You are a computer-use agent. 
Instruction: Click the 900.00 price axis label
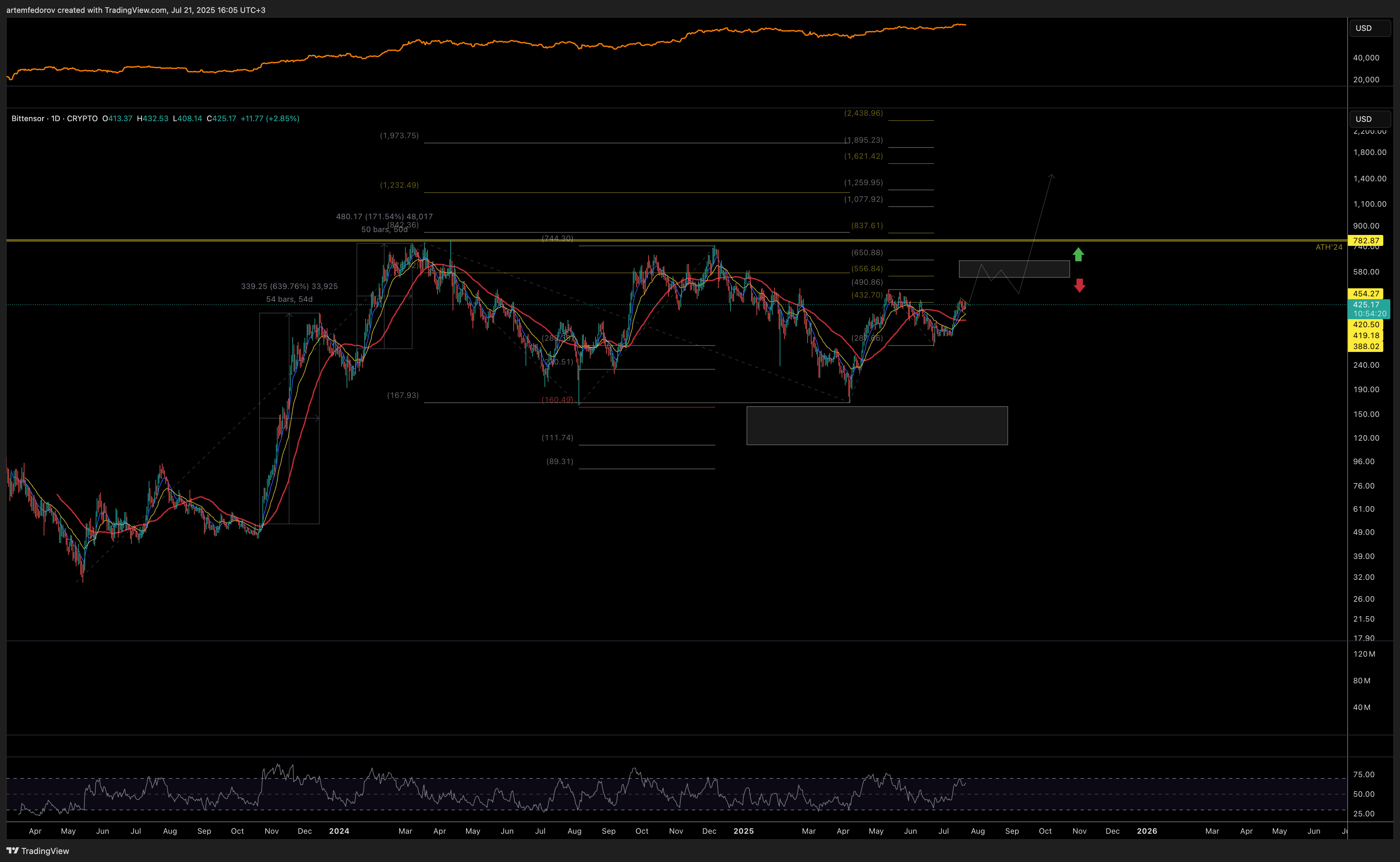pos(1366,226)
